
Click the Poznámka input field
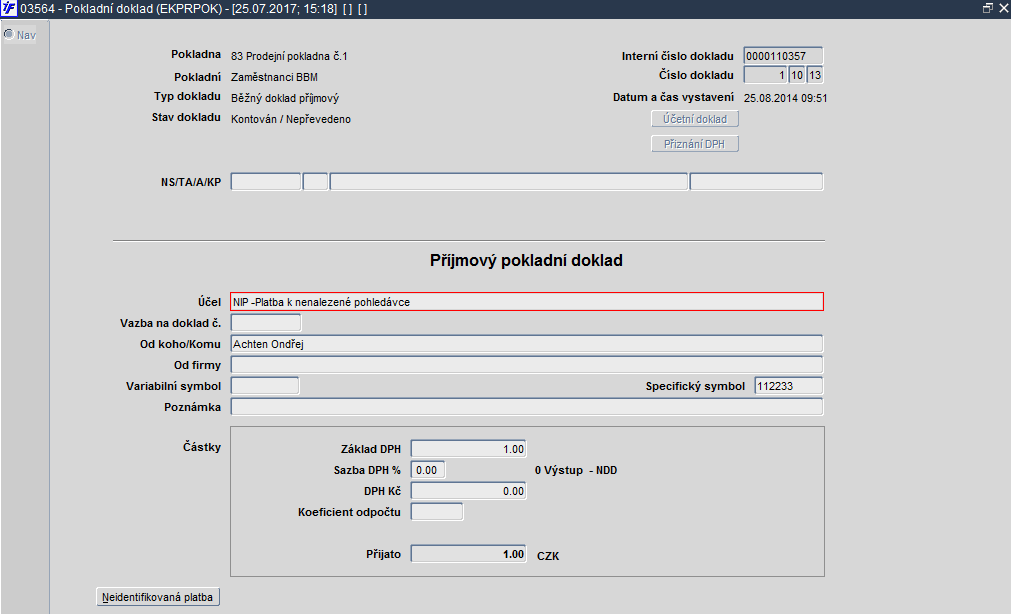pos(527,407)
